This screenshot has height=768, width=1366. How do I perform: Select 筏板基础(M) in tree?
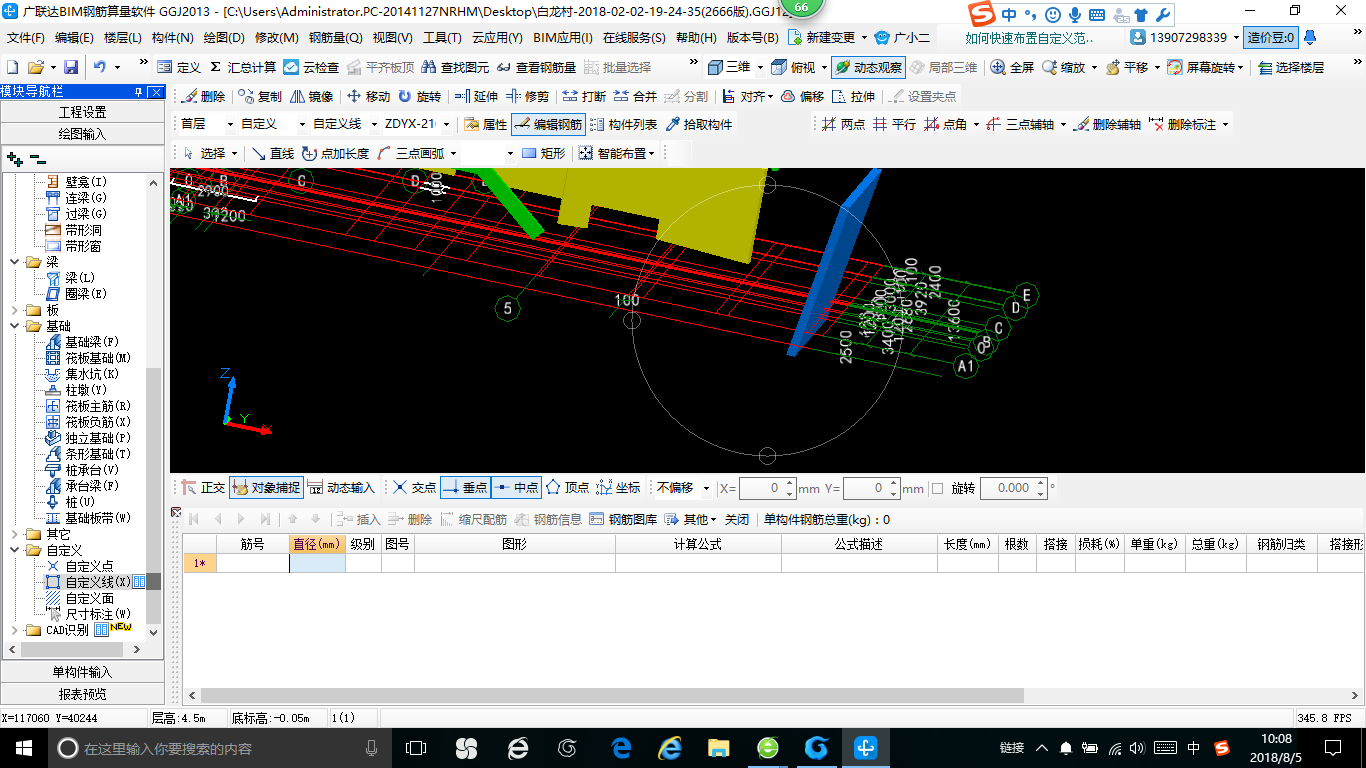pos(88,358)
